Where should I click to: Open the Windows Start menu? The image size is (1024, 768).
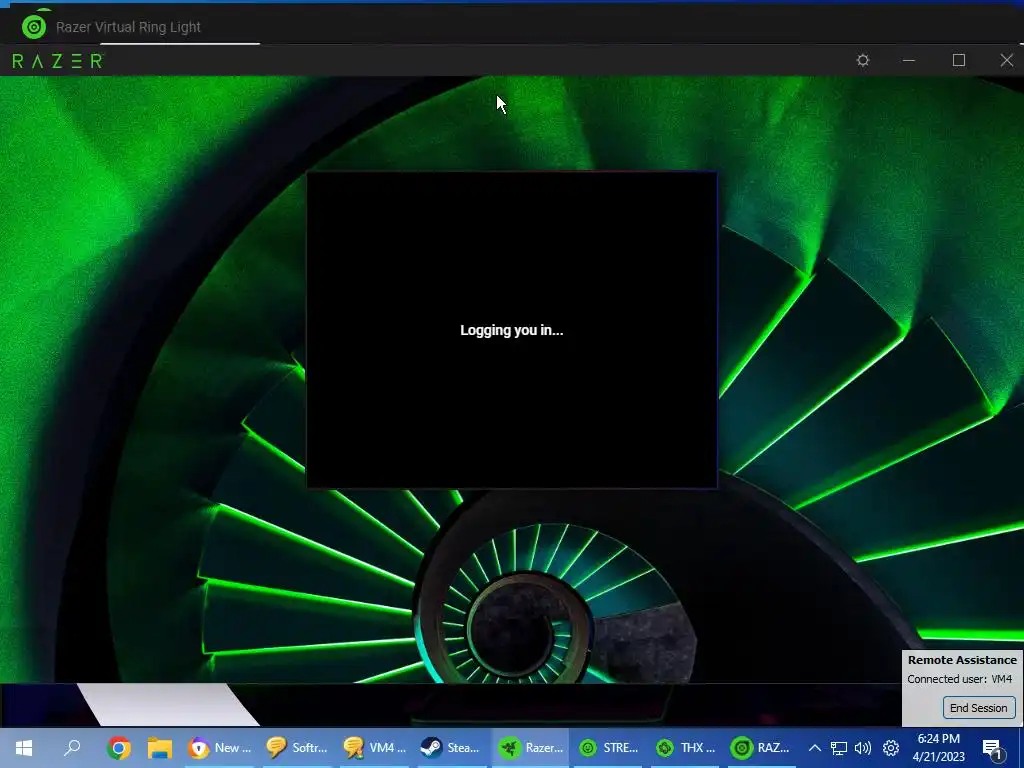24,748
